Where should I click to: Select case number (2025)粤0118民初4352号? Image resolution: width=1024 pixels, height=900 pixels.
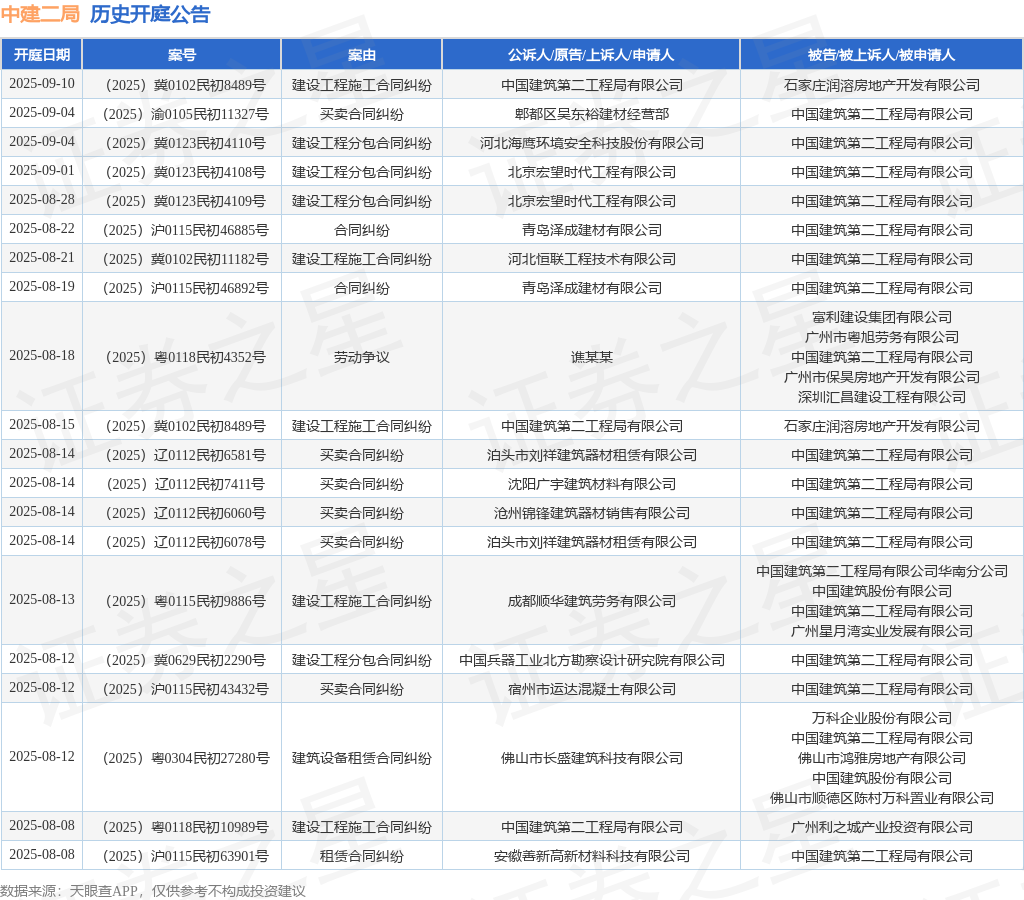pos(185,357)
